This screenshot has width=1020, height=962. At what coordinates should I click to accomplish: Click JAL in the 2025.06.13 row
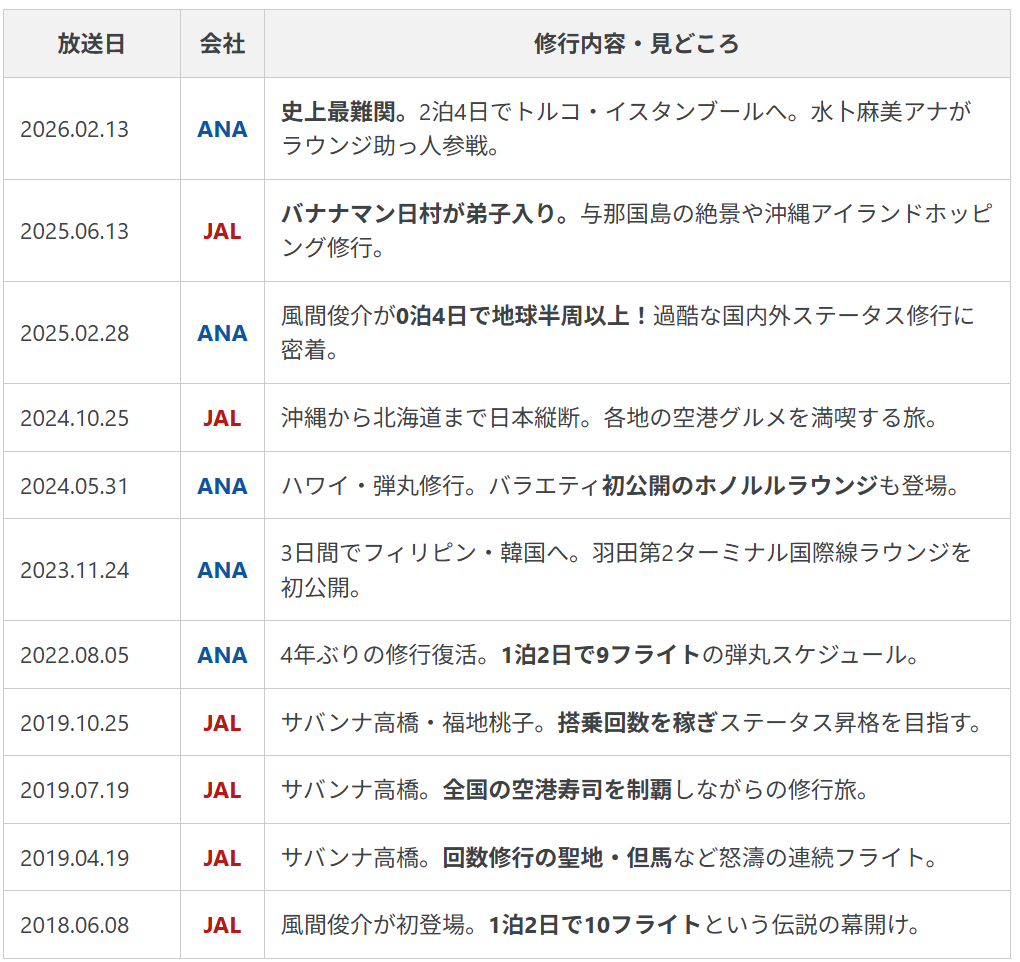click(222, 231)
